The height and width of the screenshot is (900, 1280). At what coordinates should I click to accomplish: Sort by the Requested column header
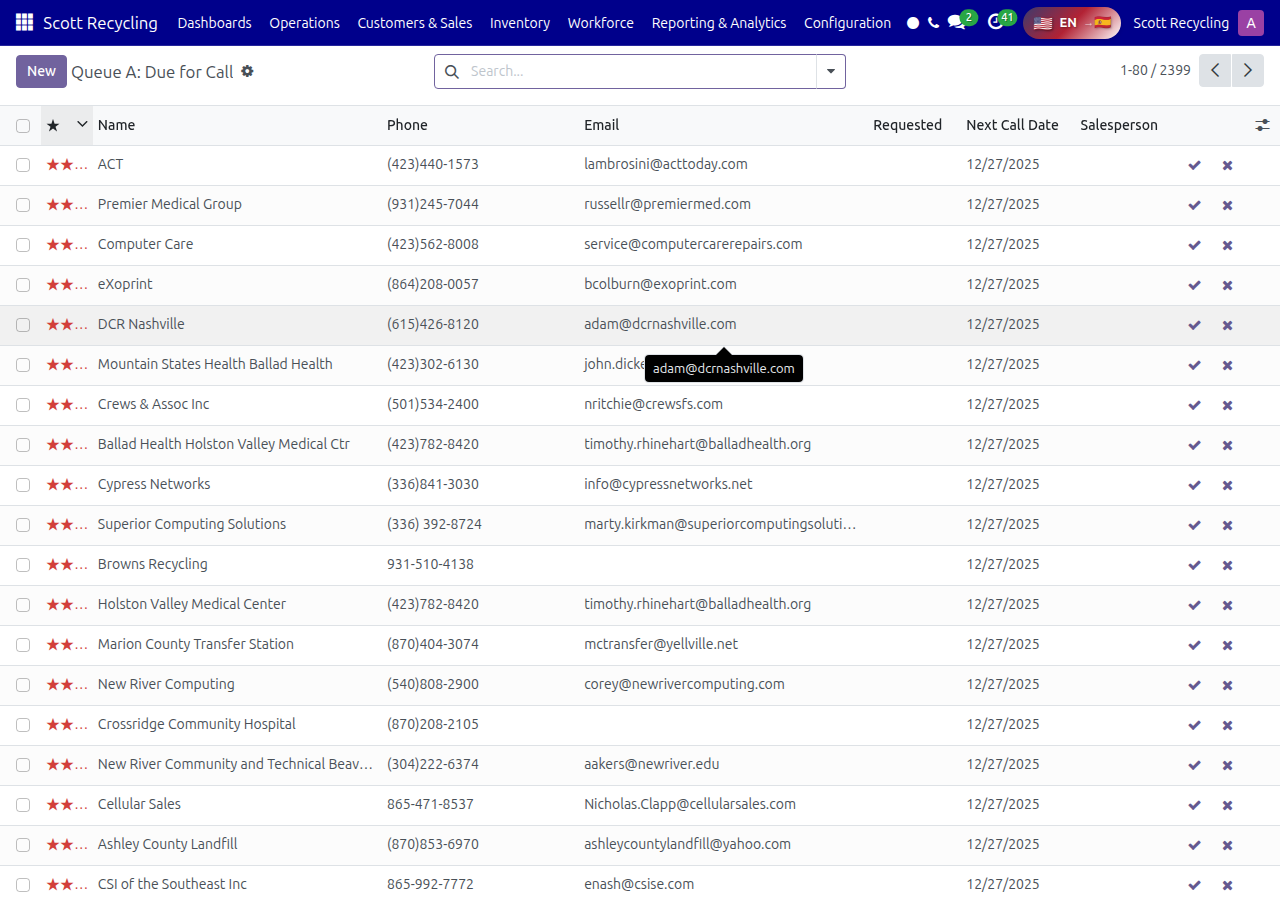tap(907, 125)
